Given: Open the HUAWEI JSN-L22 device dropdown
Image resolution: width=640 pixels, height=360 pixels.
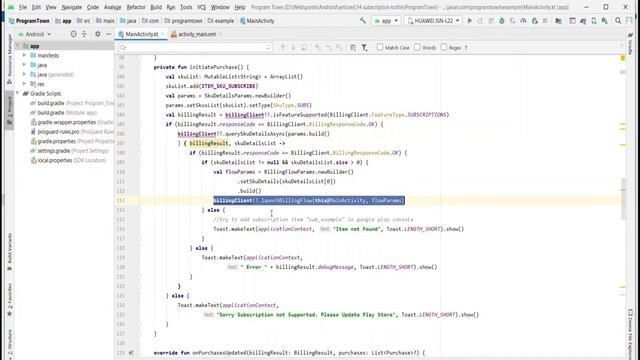Looking at the screenshot, I should 433,20.
